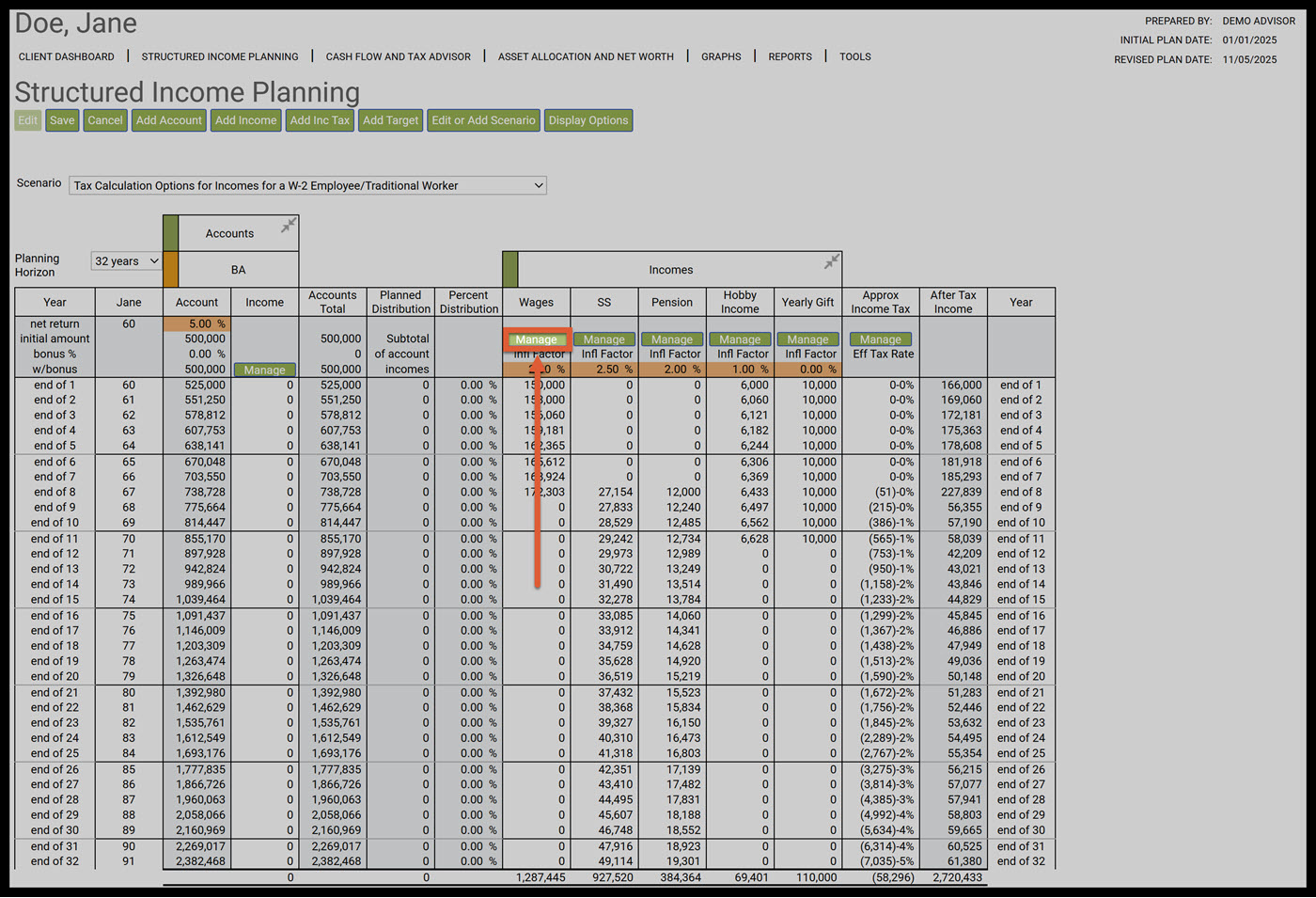The width and height of the screenshot is (1316, 898).
Task: Open the Graphs menu
Action: tap(721, 56)
